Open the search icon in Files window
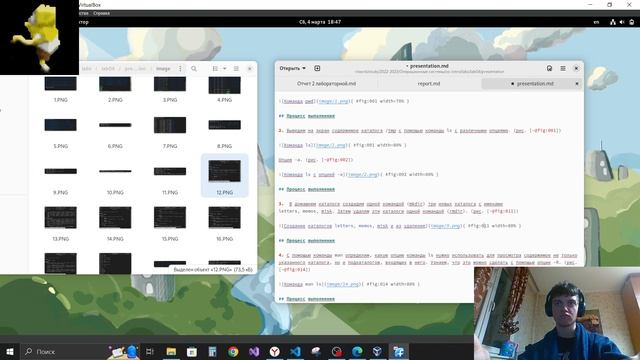 pos(194,69)
